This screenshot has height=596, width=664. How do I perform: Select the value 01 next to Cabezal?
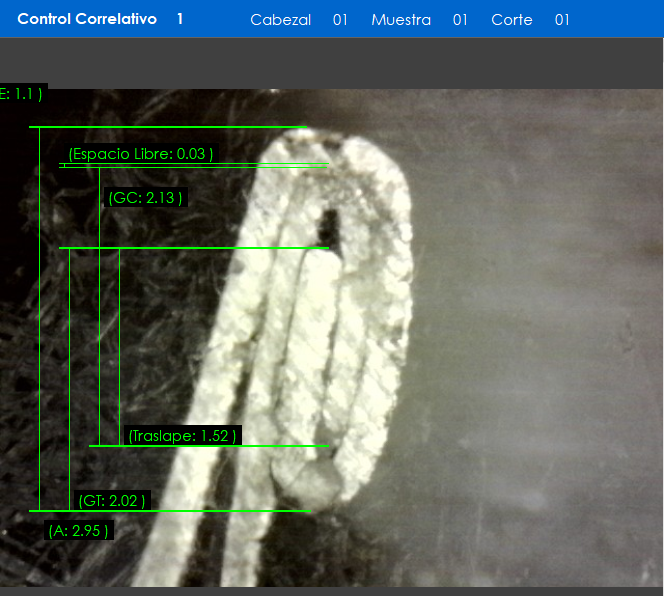click(x=340, y=20)
